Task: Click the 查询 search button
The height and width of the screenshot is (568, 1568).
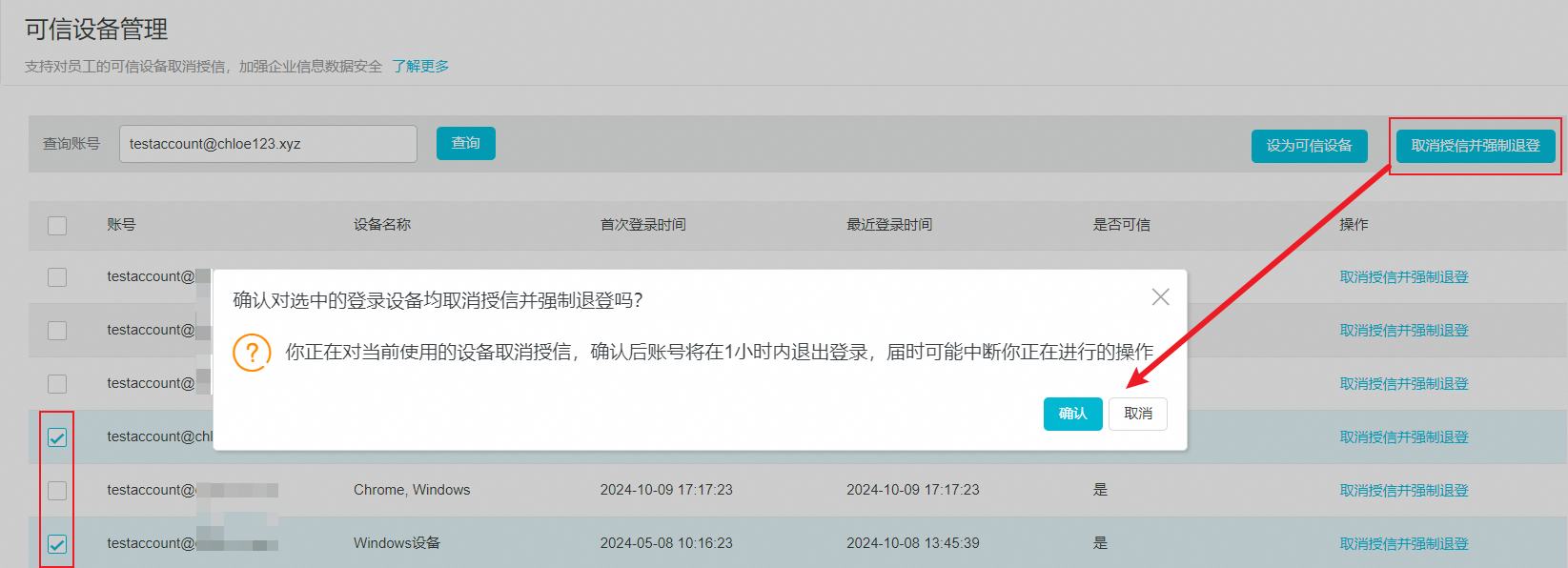Action: 465,143
